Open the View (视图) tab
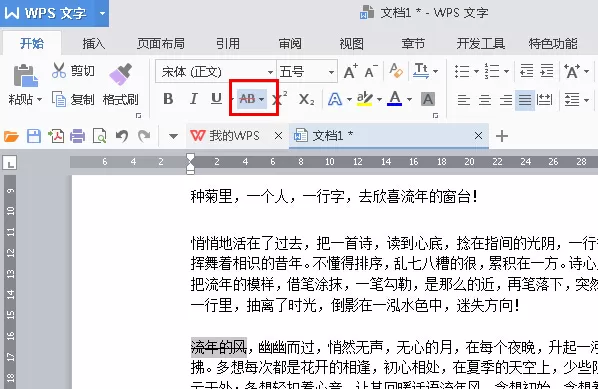The height and width of the screenshot is (389, 598). 351,44
